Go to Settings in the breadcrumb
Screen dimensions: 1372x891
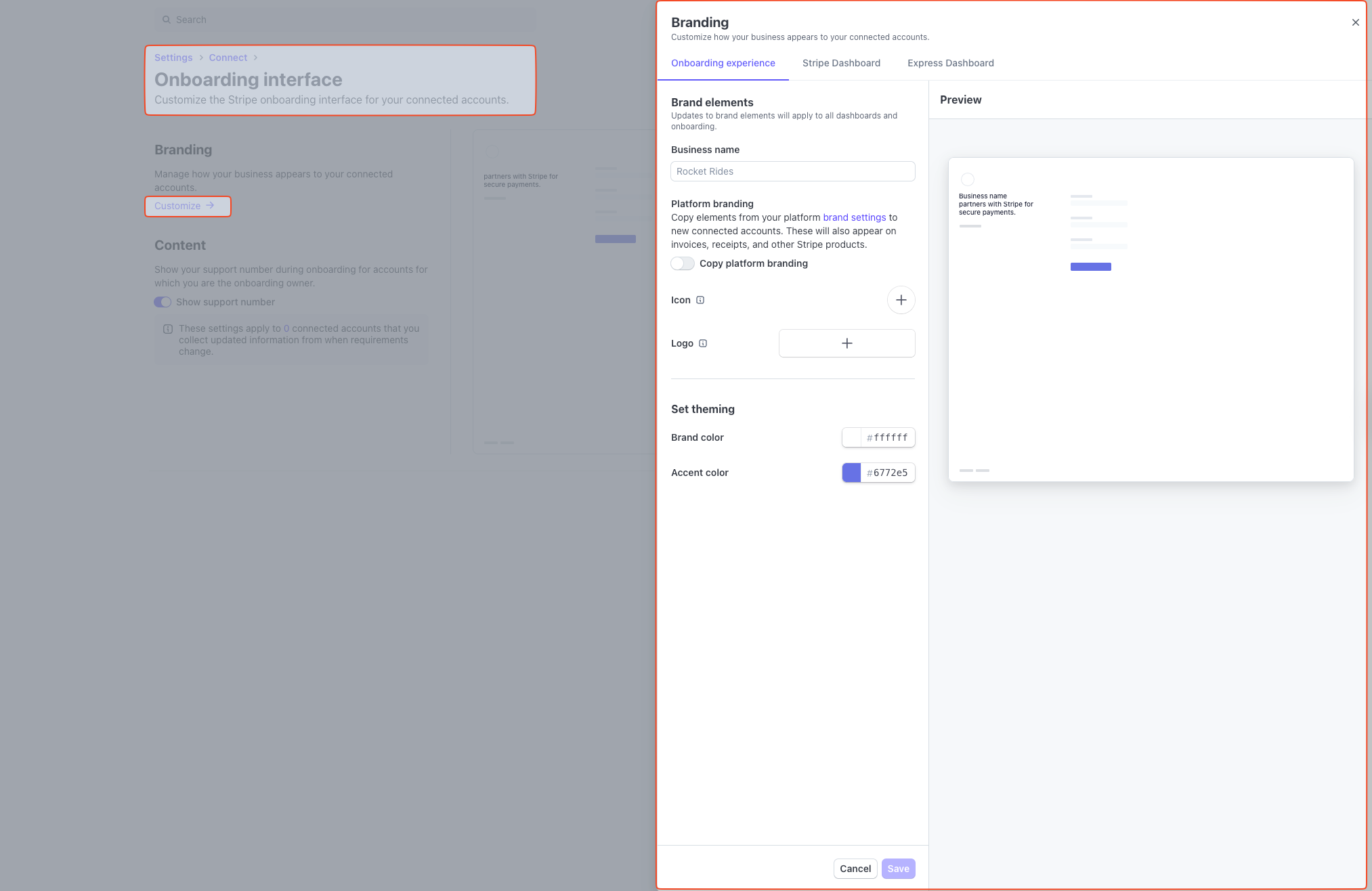tap(173, 58)
